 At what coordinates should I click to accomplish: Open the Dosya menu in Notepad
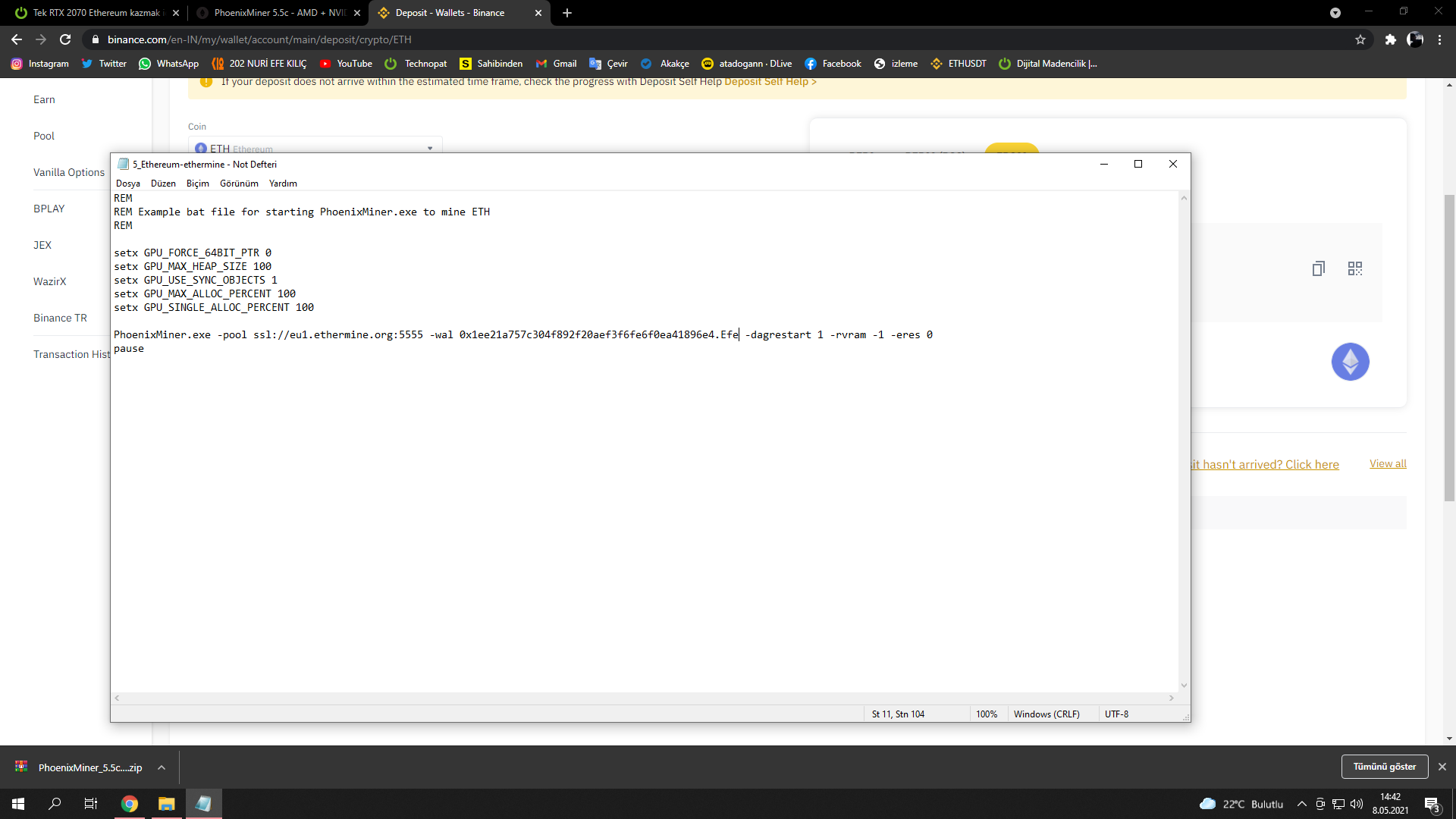point(127,184)
